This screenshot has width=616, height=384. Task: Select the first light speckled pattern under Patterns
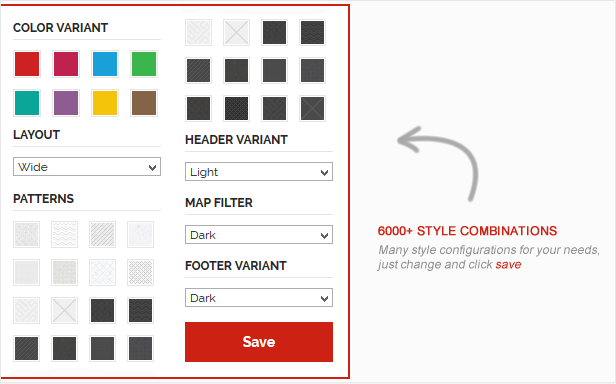tap(26, 234)
